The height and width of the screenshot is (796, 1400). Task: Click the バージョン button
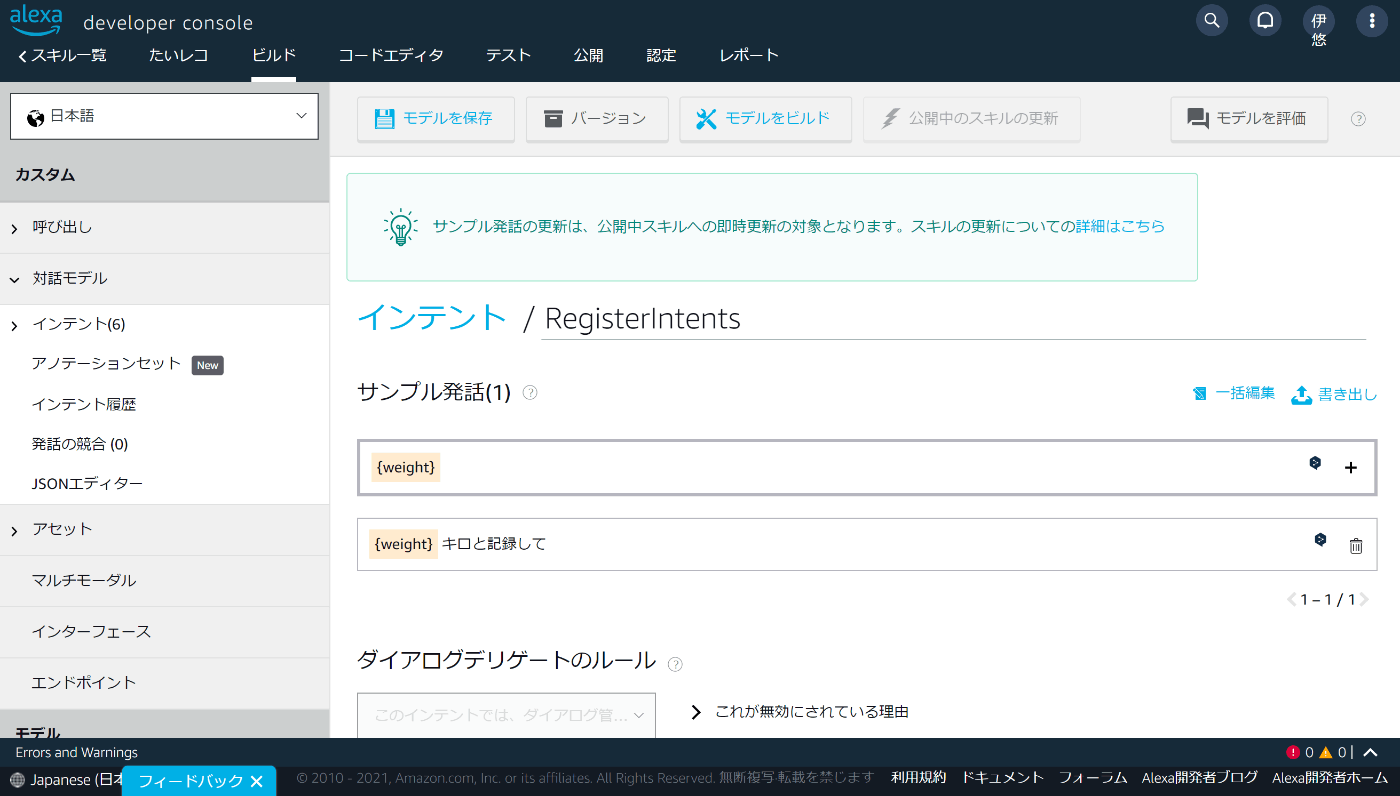coord(597,119)
